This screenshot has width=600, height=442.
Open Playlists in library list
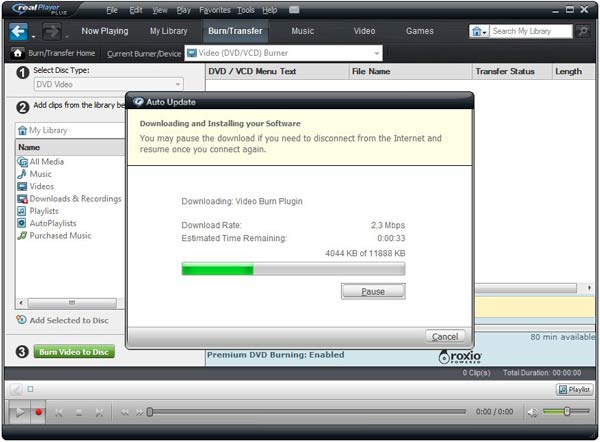tap(38, 211)
